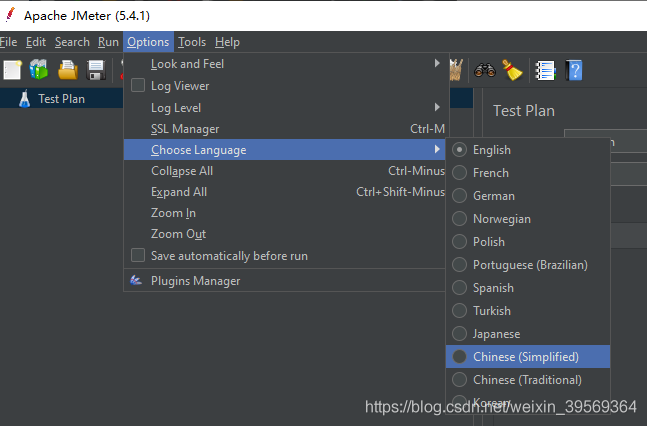Click the New test plan toolbar icon
The height and width of the screenshot is (426, 647).
[12, 70]
